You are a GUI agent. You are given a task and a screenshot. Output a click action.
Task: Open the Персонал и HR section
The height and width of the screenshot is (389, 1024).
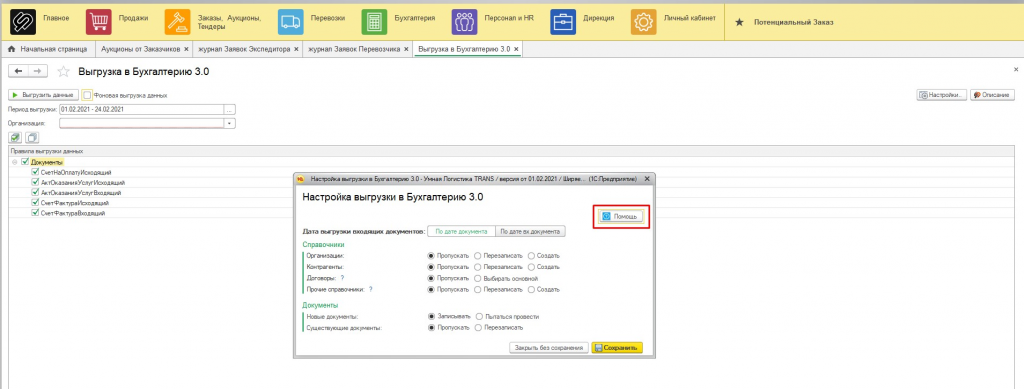point(464,22)
